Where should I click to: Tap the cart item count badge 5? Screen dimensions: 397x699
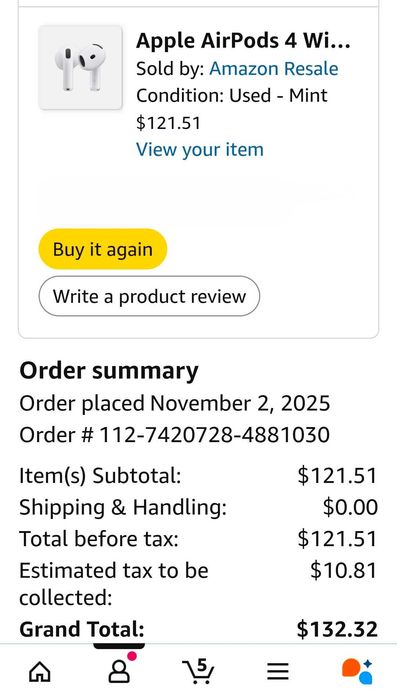tap(202, 666)
